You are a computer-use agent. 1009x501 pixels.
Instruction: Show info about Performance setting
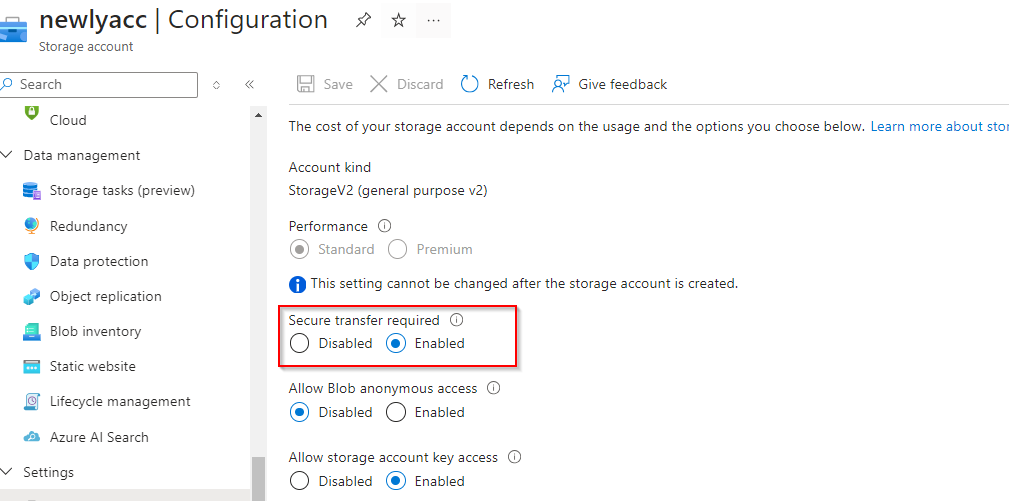[385, 226]
